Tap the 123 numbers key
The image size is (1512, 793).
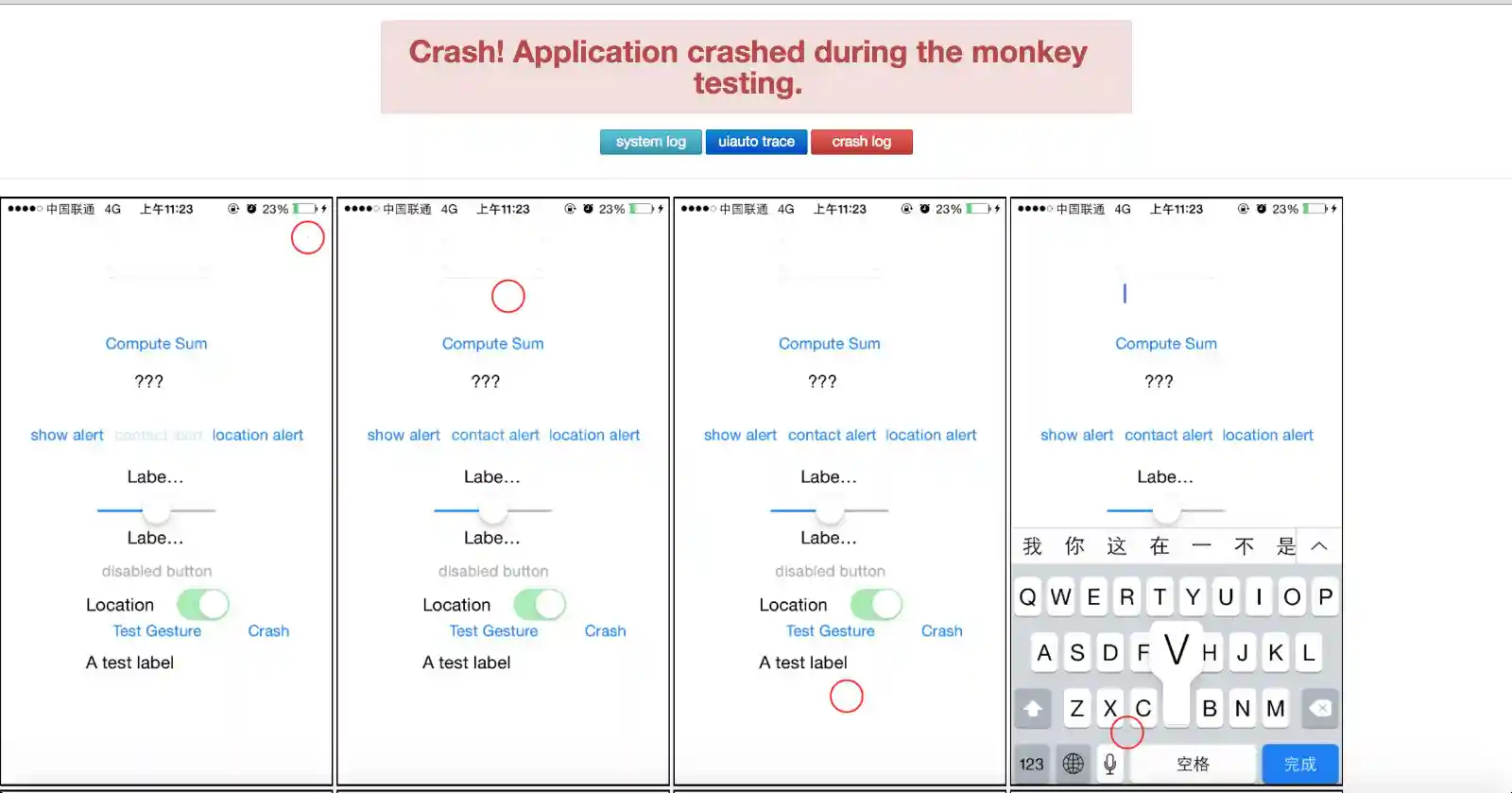click(x=1032, y=764)
